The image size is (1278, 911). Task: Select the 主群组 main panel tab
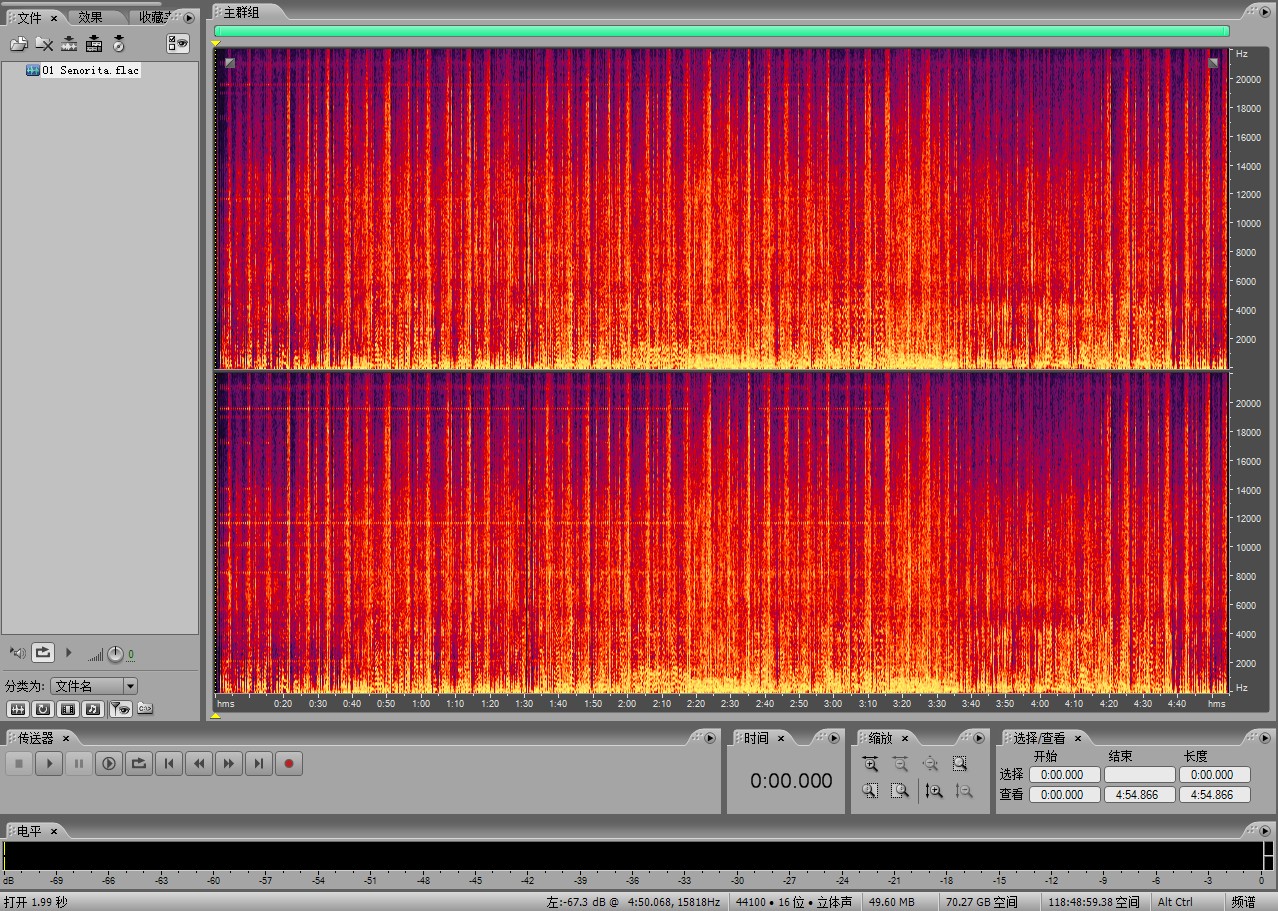click(x=241, y=12)
